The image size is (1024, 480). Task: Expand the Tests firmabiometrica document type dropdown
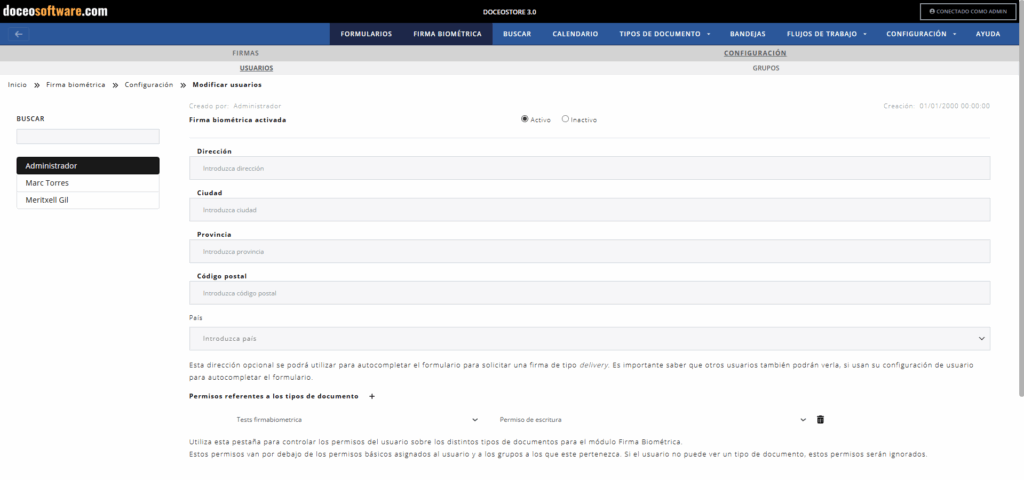pyautogui.click(x=357, y=420)
